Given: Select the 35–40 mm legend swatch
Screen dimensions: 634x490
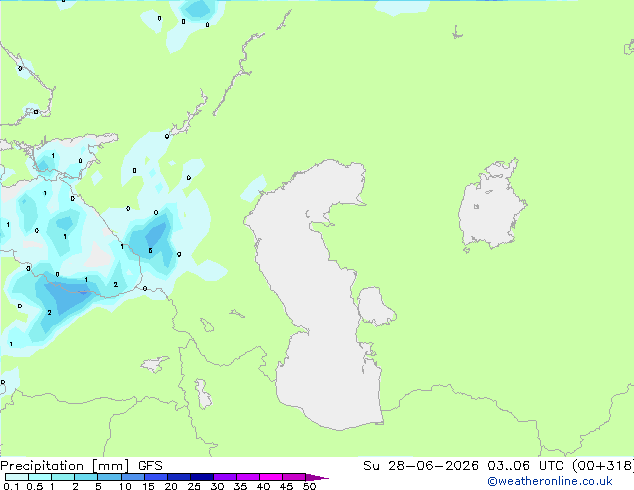Looking at the screenshot, I should (x=247, y=477).
